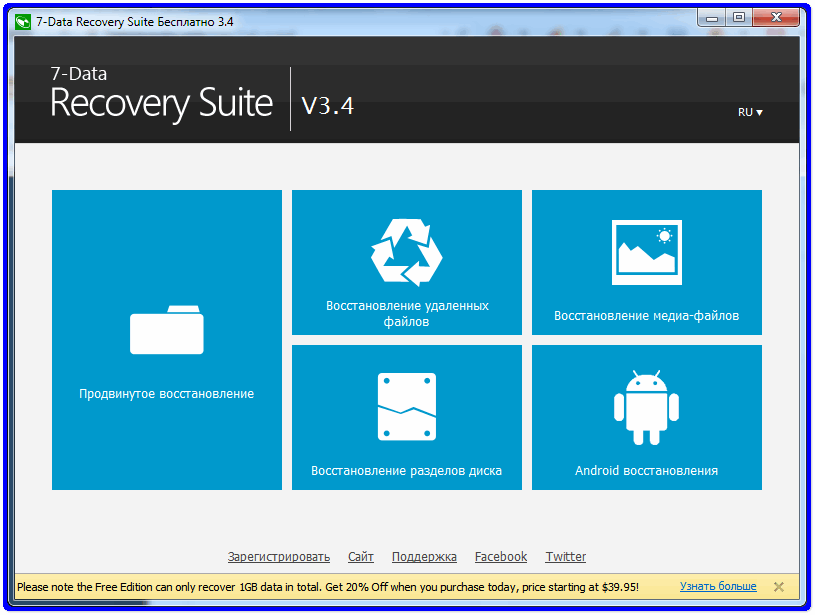Screen dimensions: 815x615
Task: Click the Android robot icon
Action: [646, 407]
